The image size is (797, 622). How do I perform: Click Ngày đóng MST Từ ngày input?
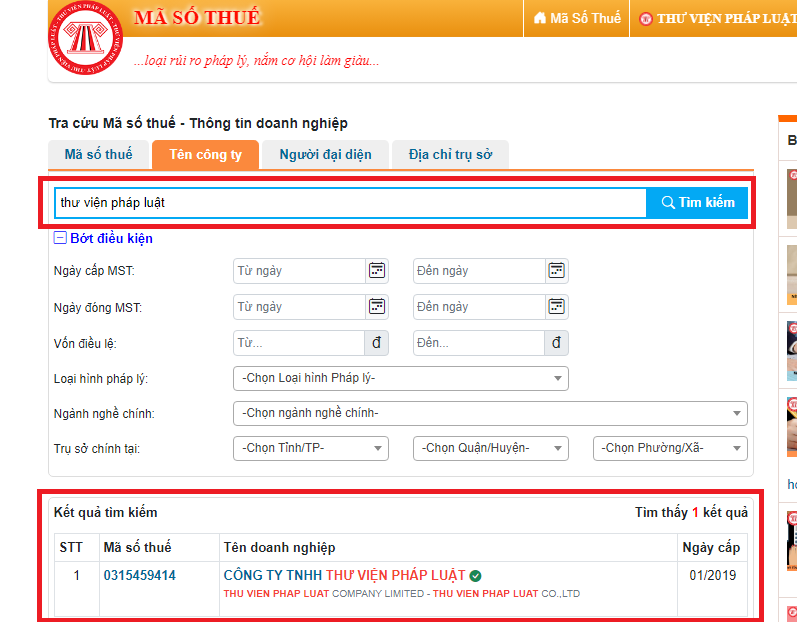pyautogui.click(x=299, y=307)
